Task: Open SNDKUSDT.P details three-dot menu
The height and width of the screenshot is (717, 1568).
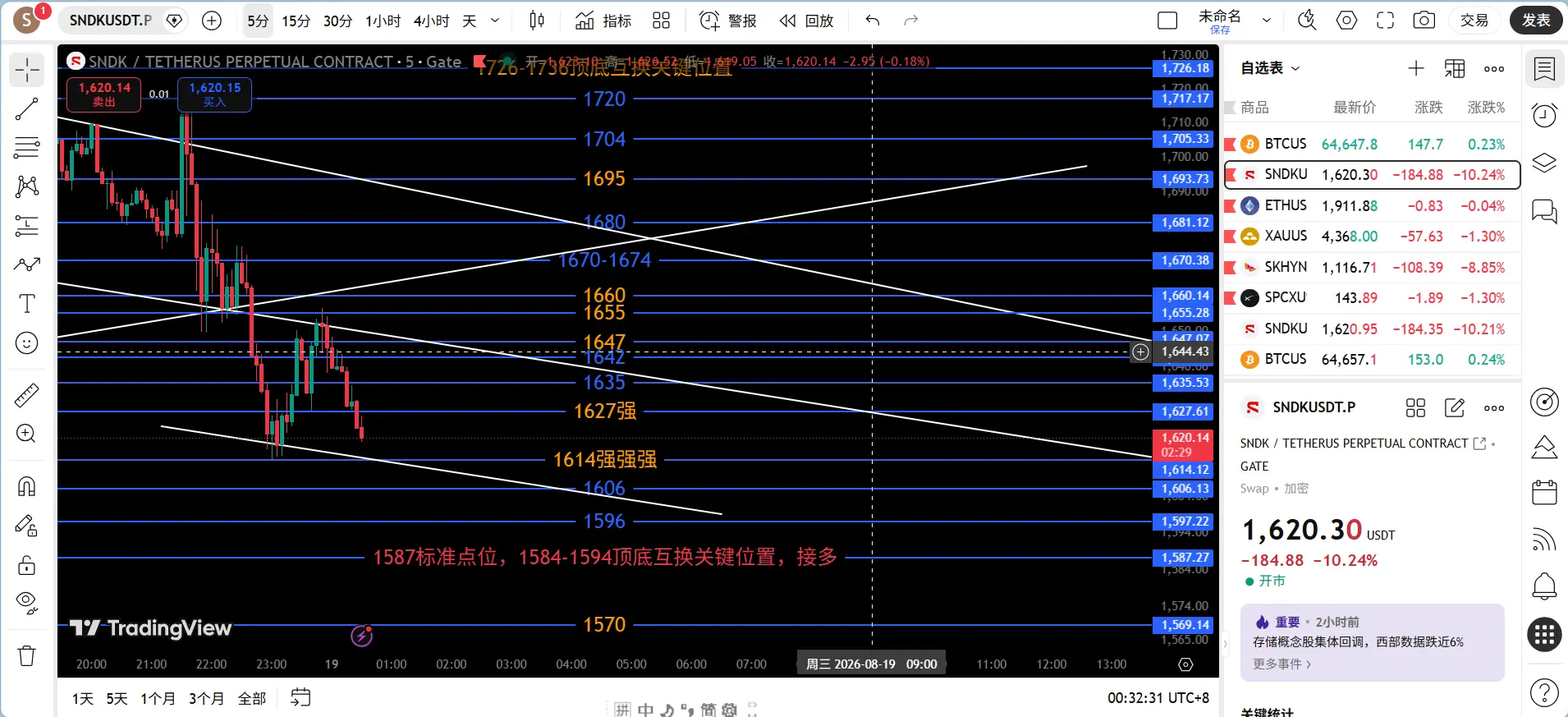Action: 1494,407
